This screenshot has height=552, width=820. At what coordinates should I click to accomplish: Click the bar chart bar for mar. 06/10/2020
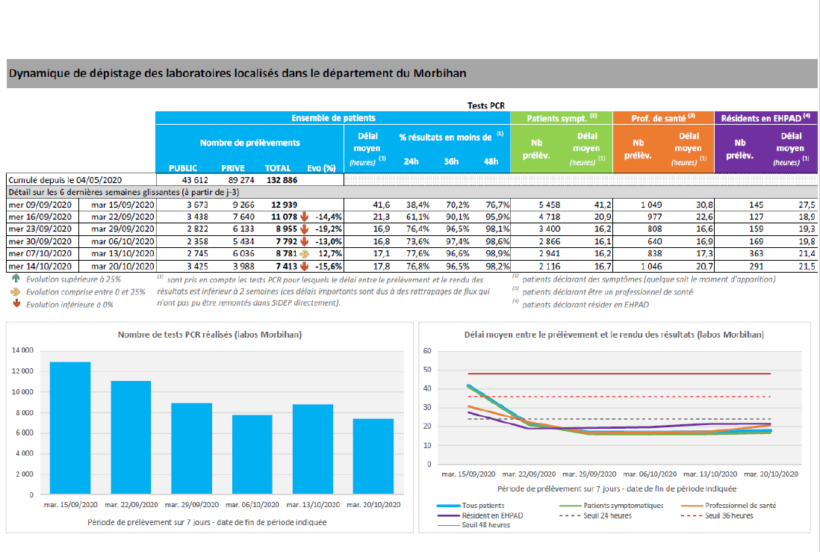click(x=252, y=454)
